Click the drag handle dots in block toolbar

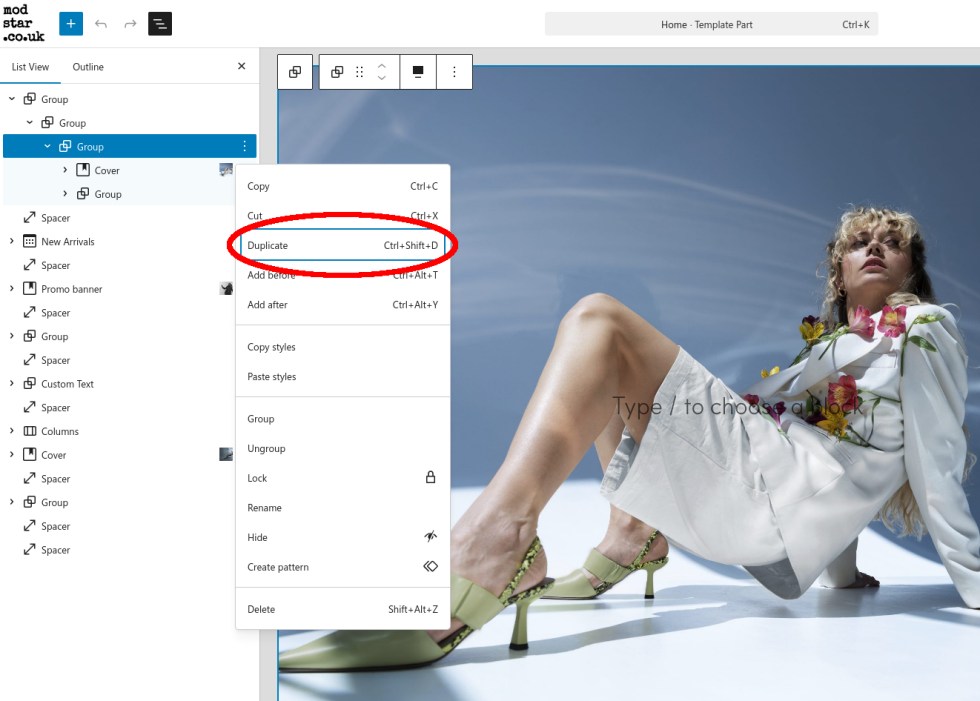pyautogui.click(x=359, y=72)
